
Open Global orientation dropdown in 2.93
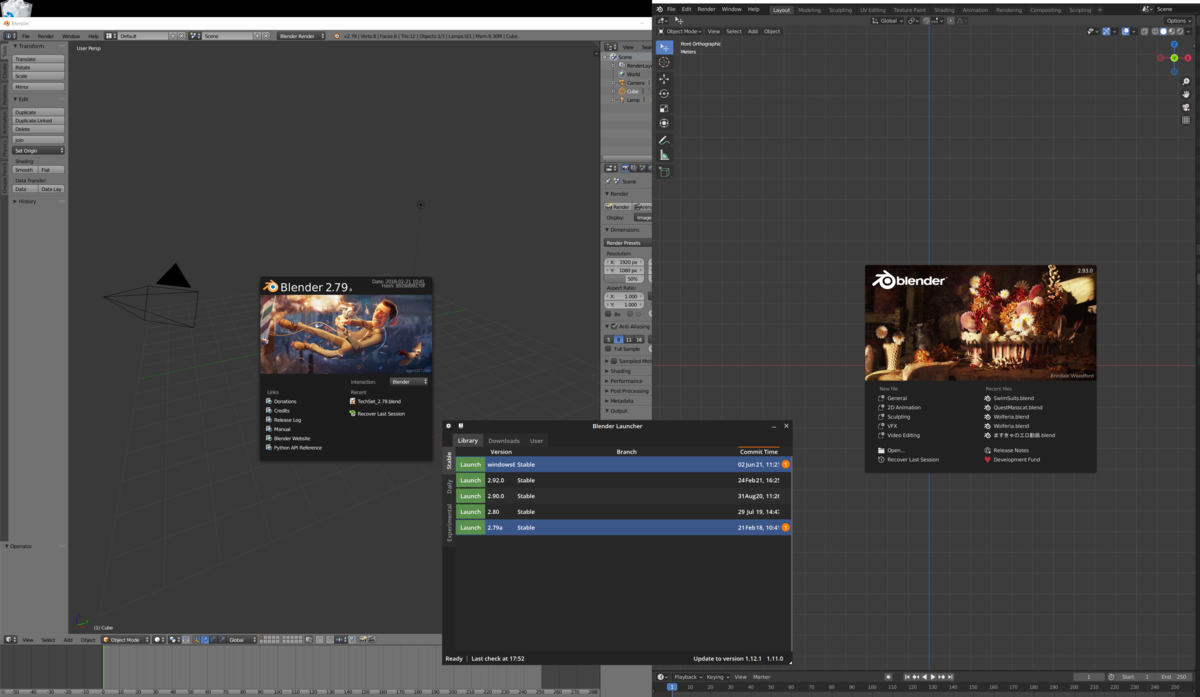[887, 21]
